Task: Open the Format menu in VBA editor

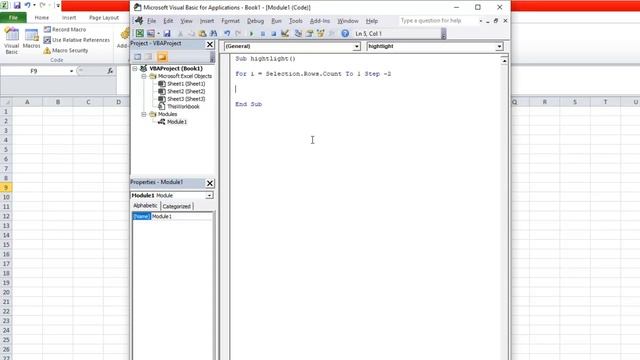Action: click(x=230, y=21)
